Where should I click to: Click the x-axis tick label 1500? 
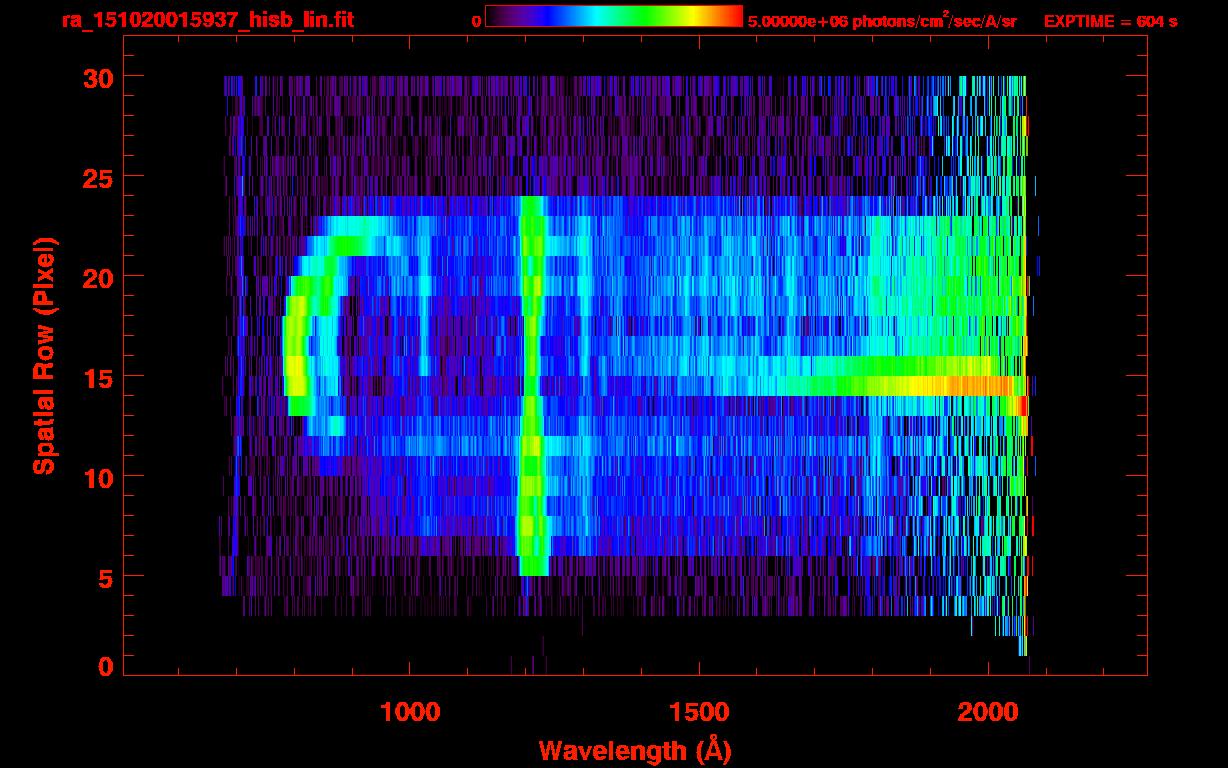pos(698,712)
